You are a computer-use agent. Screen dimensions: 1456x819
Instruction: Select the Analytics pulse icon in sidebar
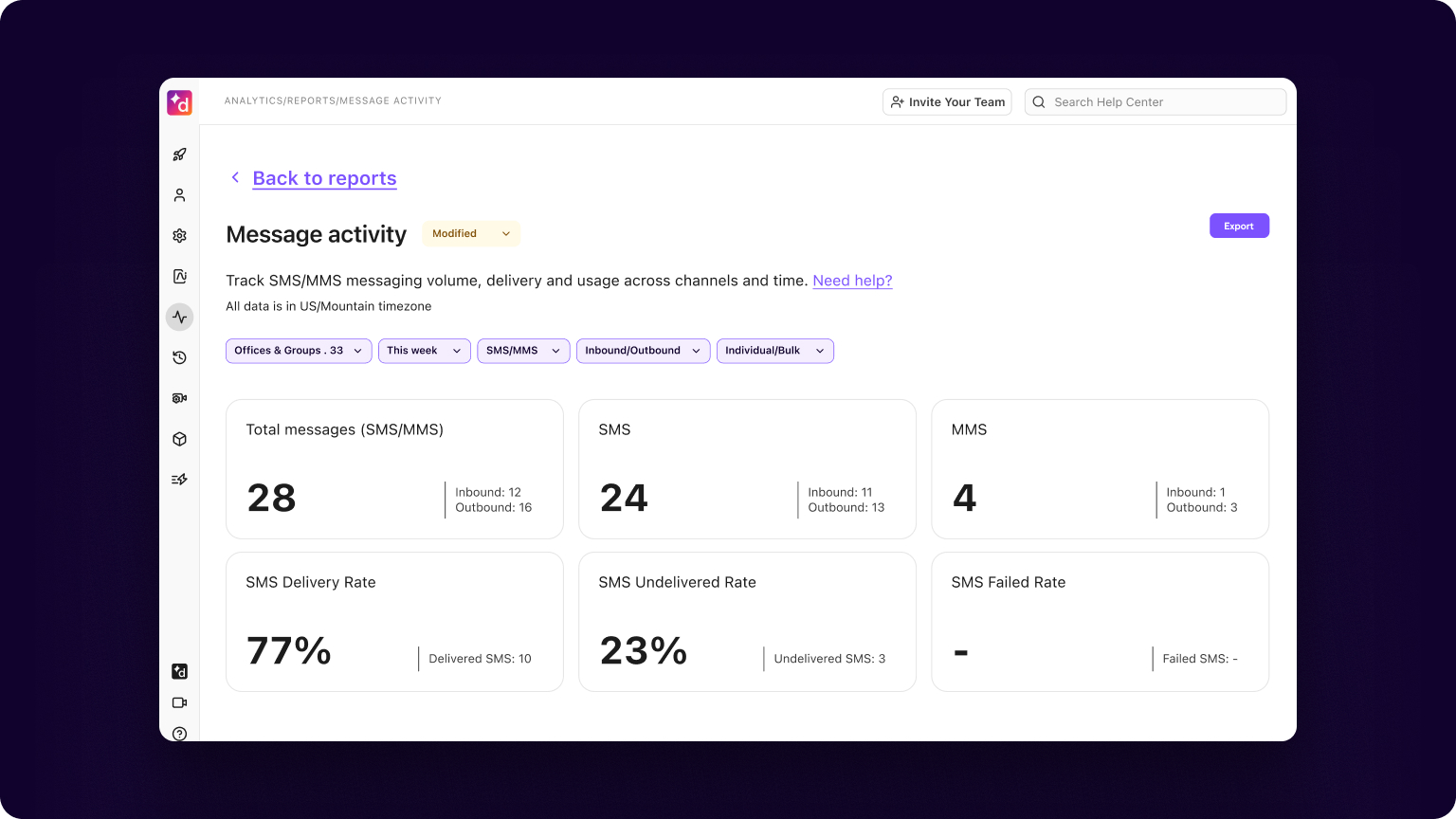pos(179,317)
